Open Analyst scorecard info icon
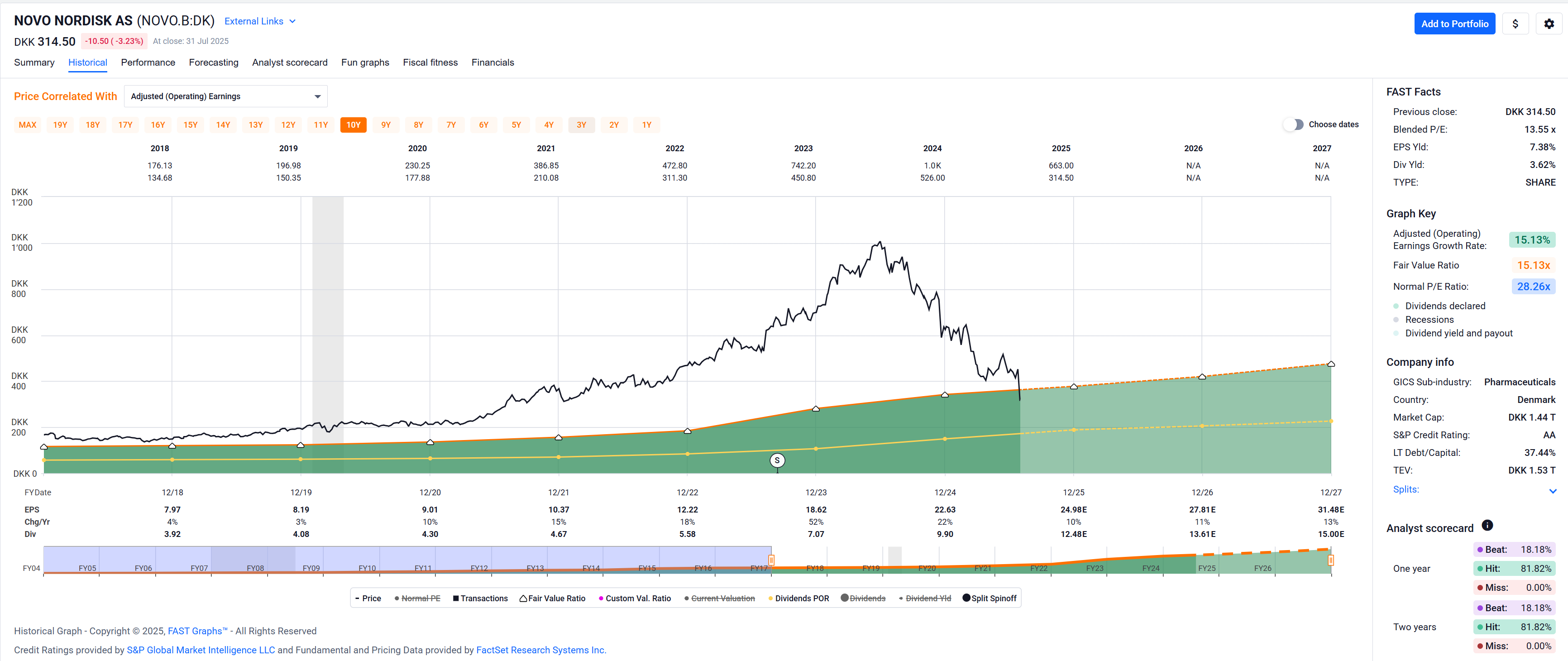This screenshot has width=1568, height=661. click(1487, 525)
